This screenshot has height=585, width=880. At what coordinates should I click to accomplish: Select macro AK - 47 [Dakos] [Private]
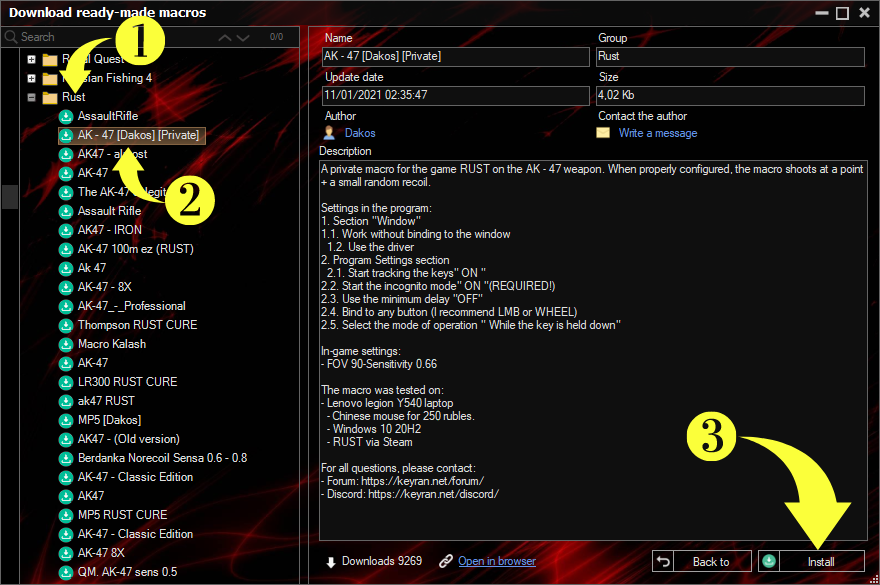tap(132, 135)
